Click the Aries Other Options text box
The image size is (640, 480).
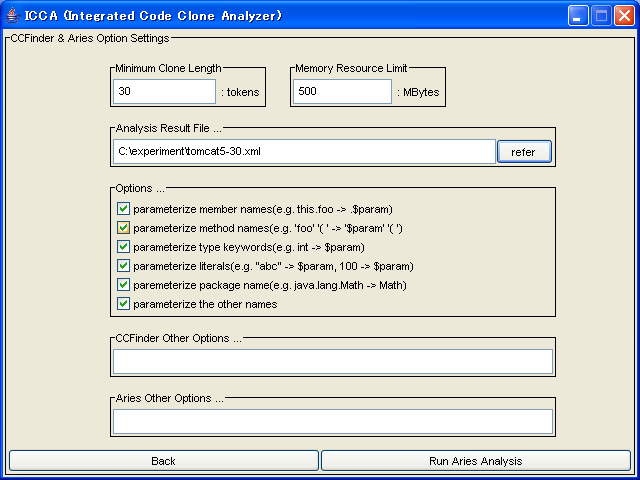(x=332, y=421)
